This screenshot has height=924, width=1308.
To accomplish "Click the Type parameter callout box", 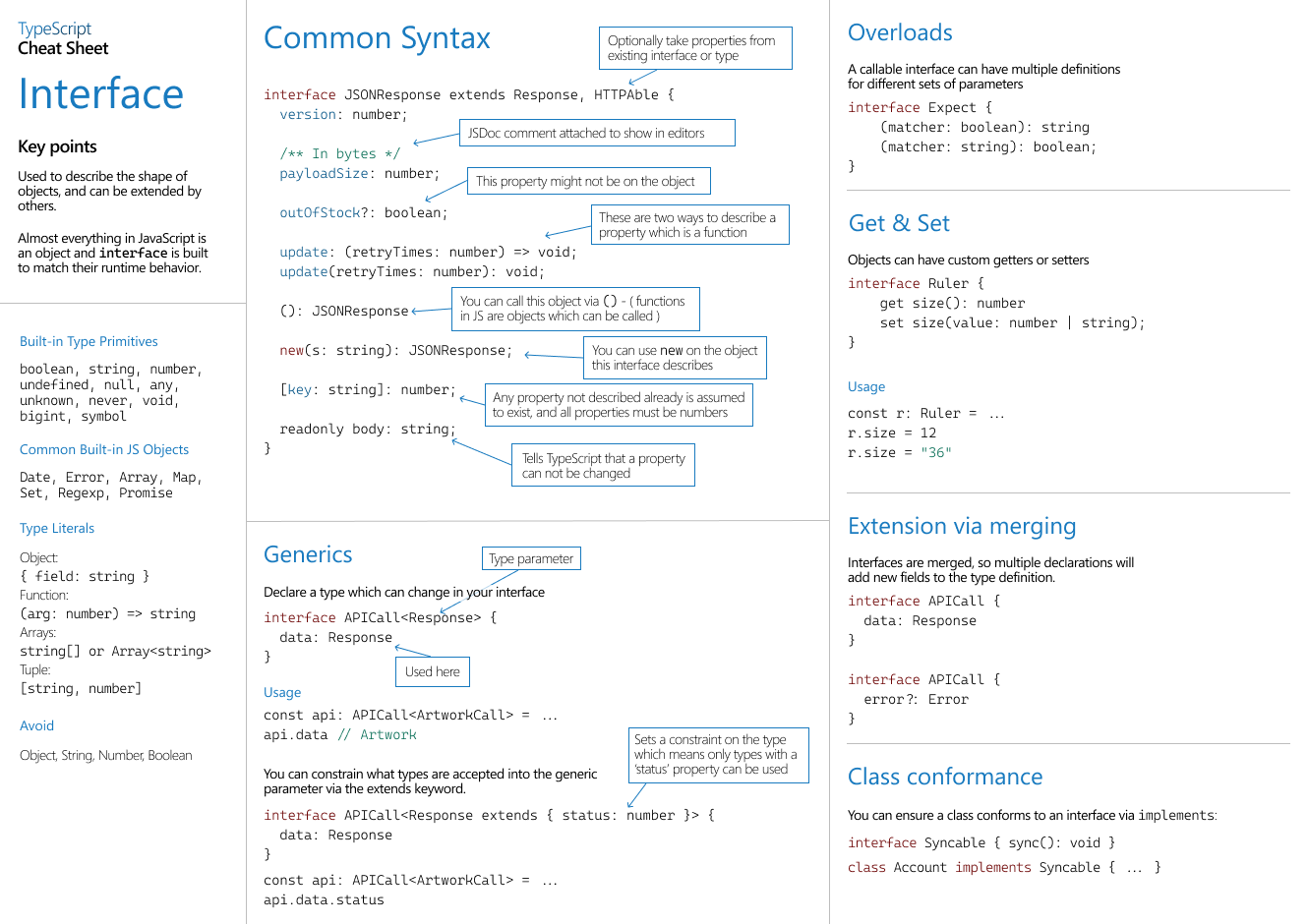I will pos(531,557).
